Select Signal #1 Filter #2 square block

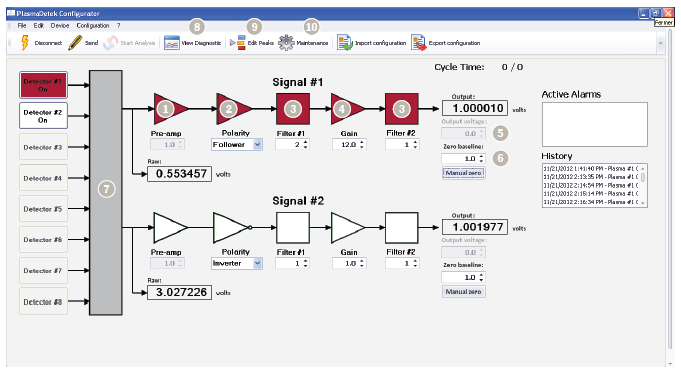click(x=402, y=109)
